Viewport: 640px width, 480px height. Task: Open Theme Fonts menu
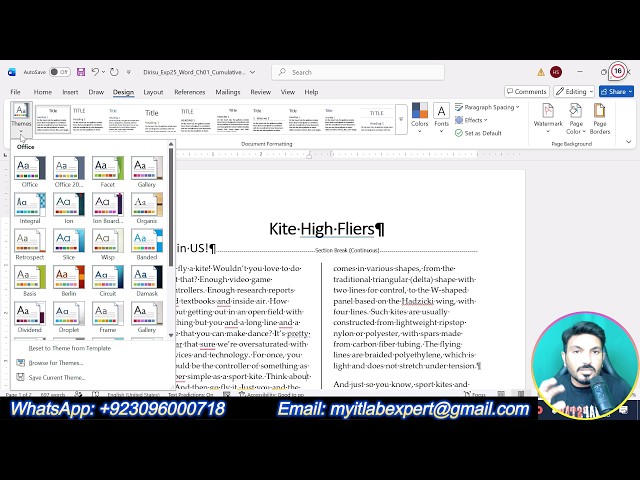[x=441, y=118]
